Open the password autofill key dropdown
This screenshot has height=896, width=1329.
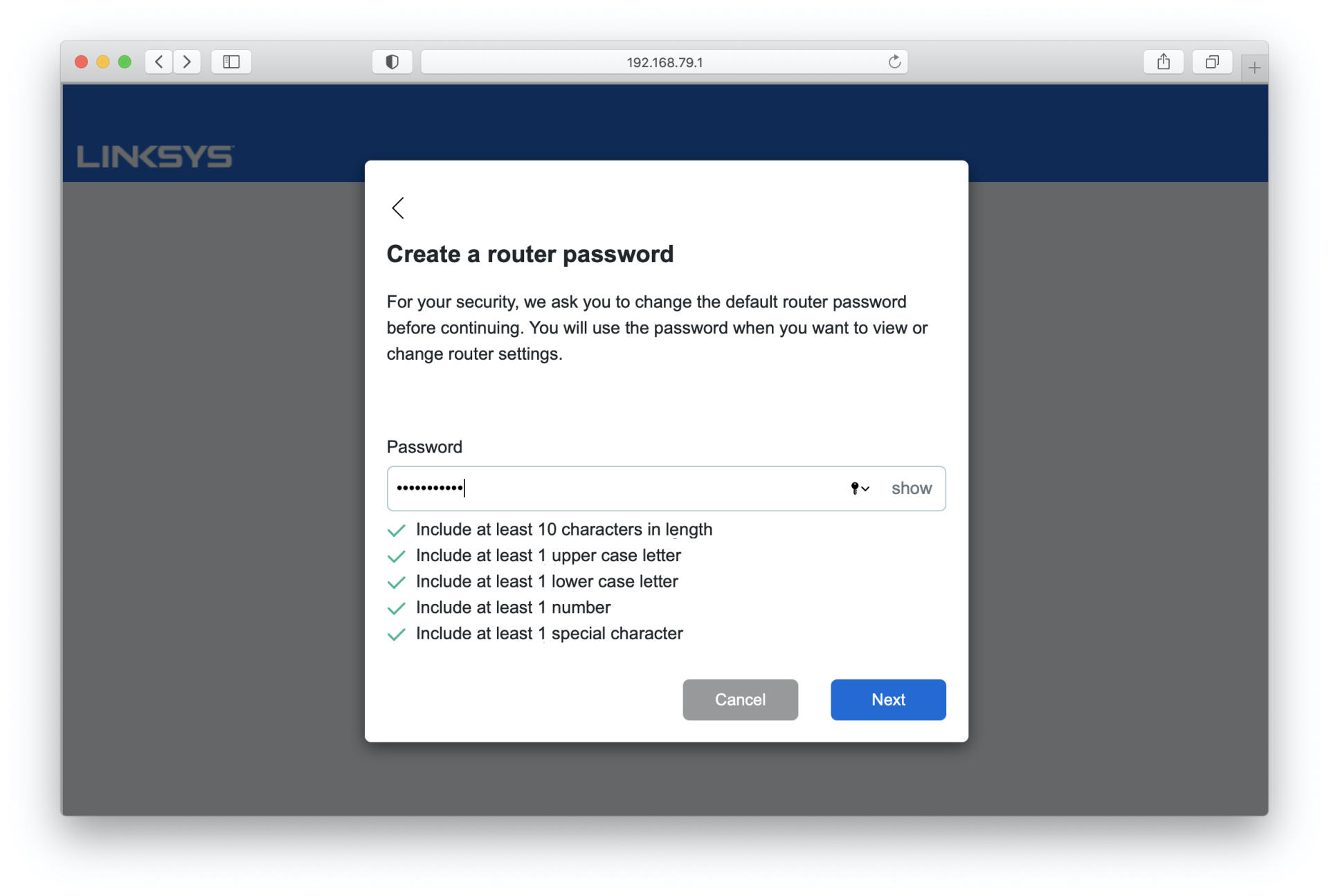(860, 488)
